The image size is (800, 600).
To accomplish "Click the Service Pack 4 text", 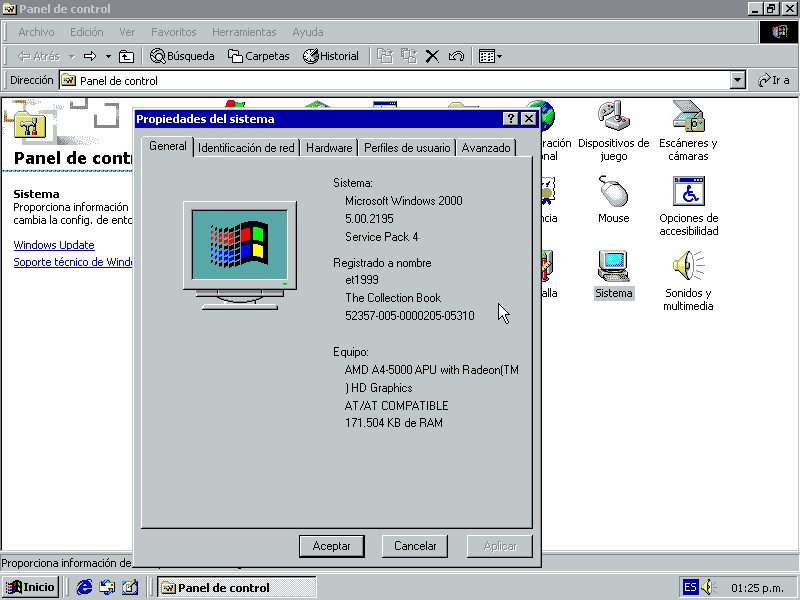I will click(x=382, y=237).
